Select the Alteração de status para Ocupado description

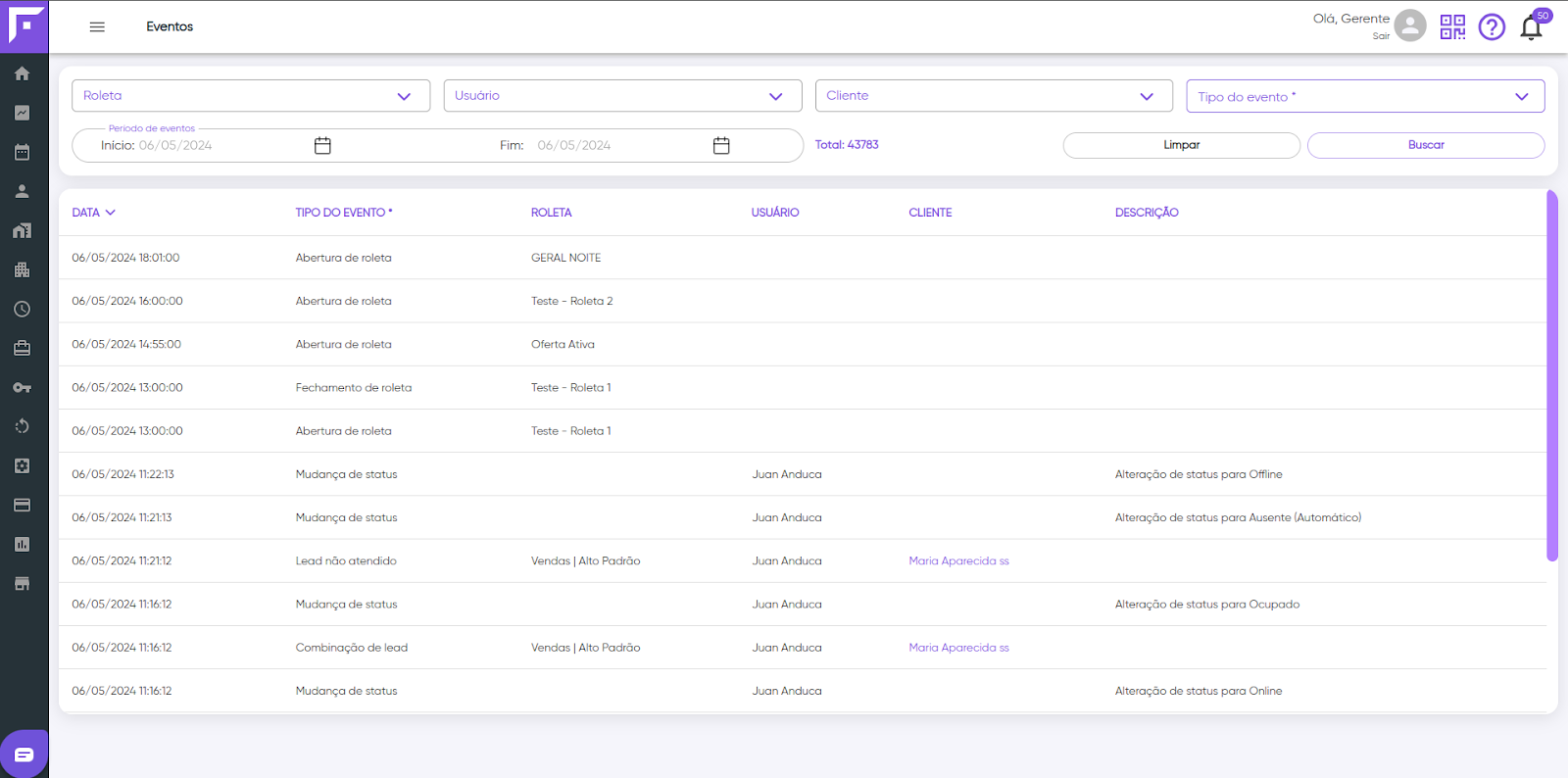1207,605
